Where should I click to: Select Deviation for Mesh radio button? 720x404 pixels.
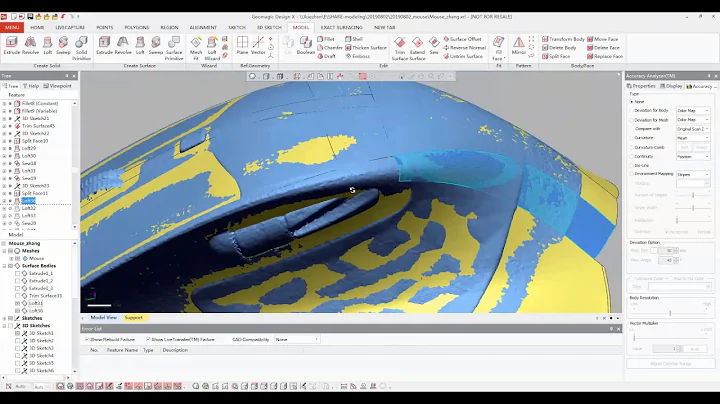632,120
